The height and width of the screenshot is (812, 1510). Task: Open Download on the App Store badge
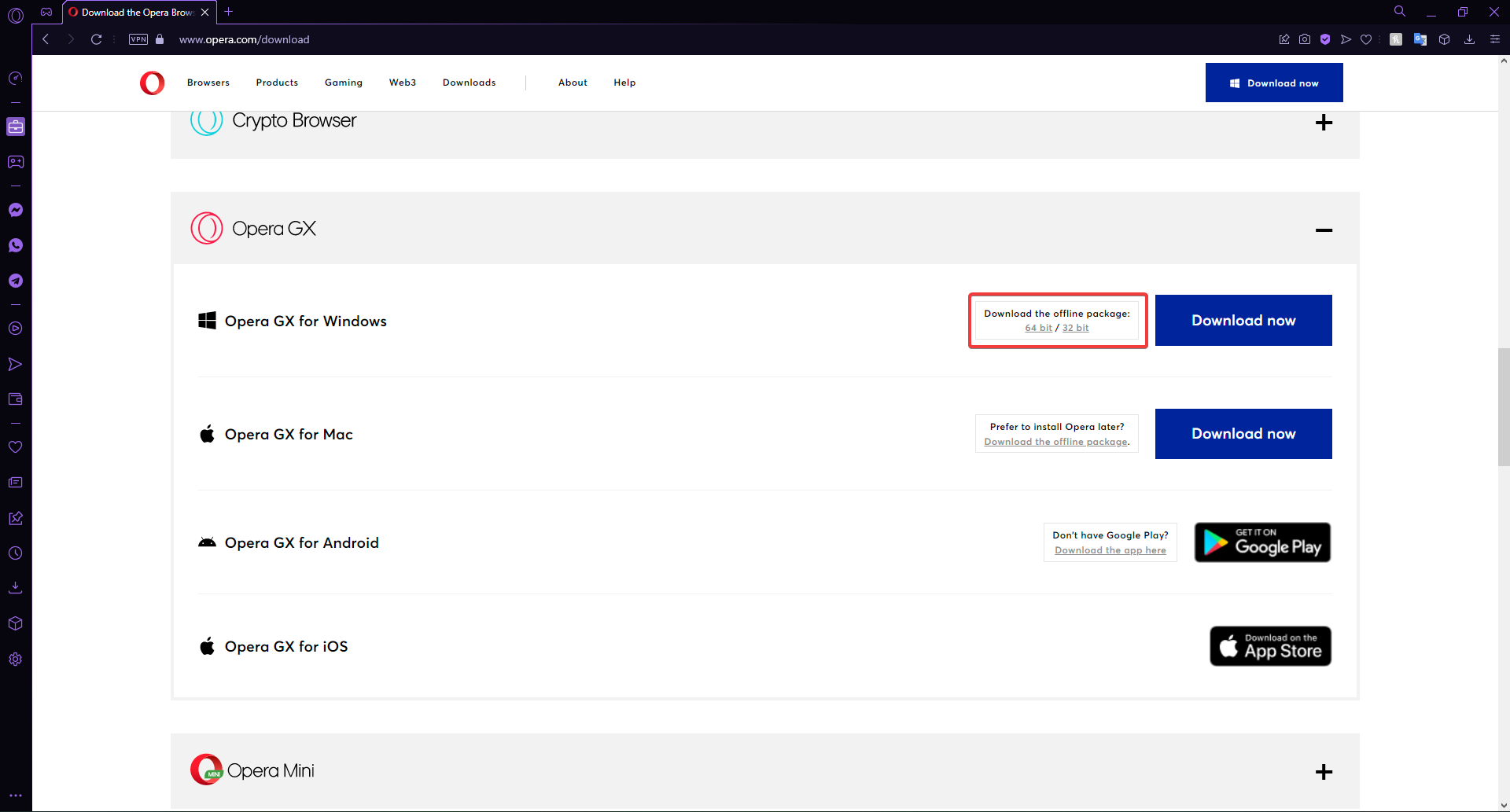click(1270, 646)
